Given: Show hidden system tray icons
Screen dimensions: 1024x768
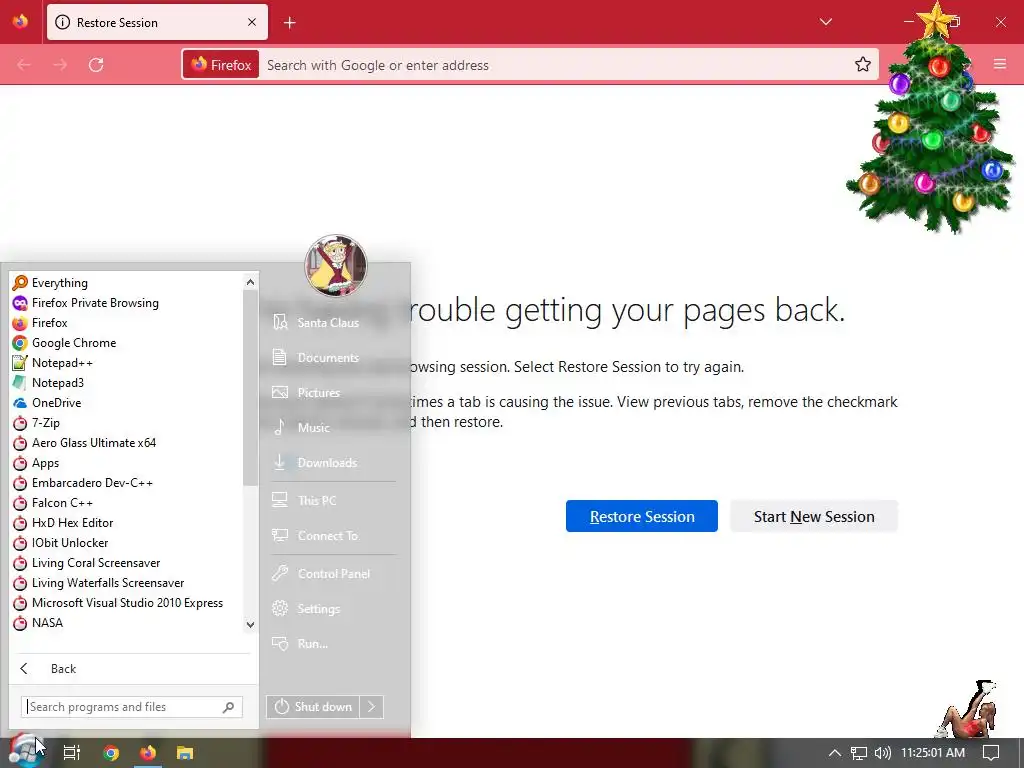Looking at the screenshot, I should (x=835, y=753).
